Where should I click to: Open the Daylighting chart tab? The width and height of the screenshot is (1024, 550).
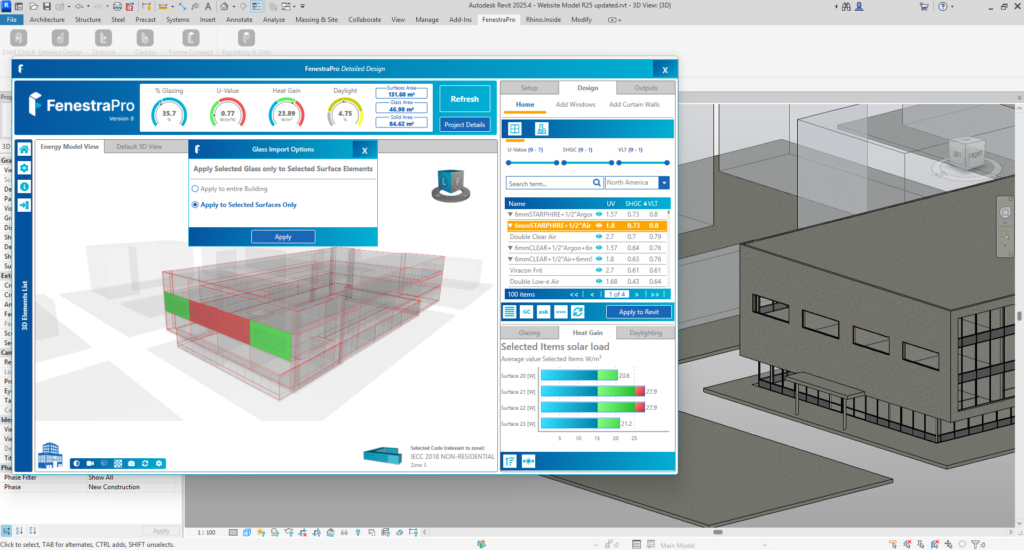[645, 332]
